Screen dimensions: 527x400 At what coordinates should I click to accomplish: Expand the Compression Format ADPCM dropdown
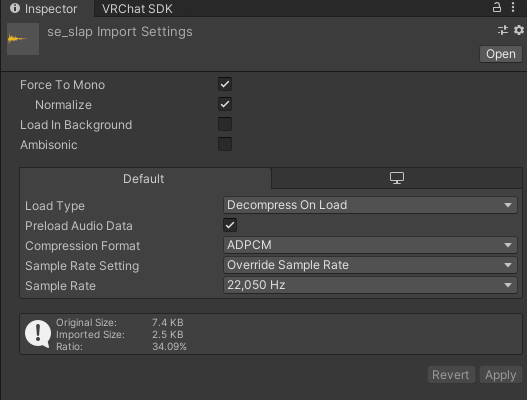[370, 245]
